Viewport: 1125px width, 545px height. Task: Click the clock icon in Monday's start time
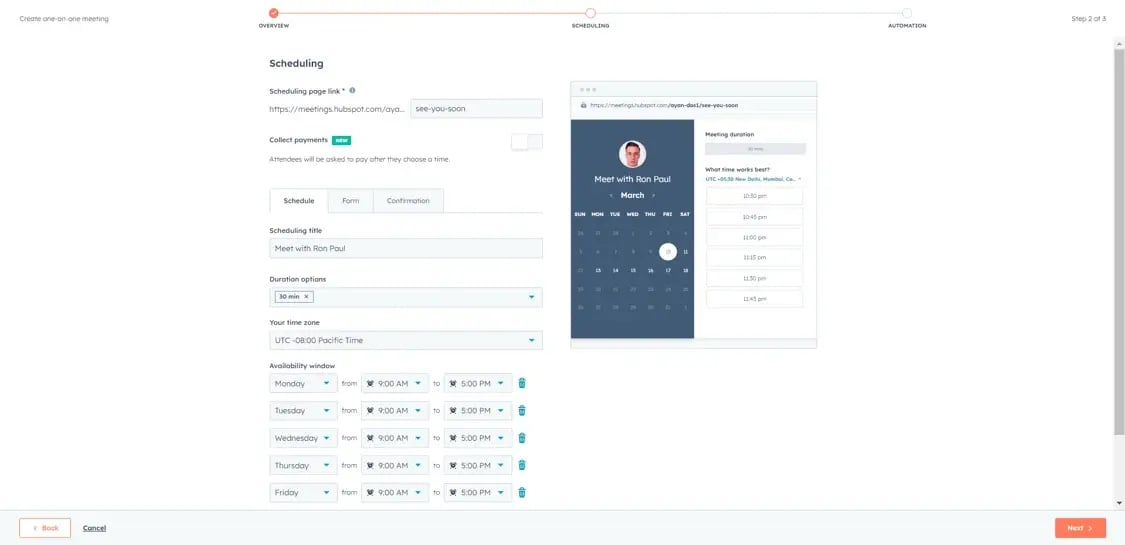click(x=370, y=384)
